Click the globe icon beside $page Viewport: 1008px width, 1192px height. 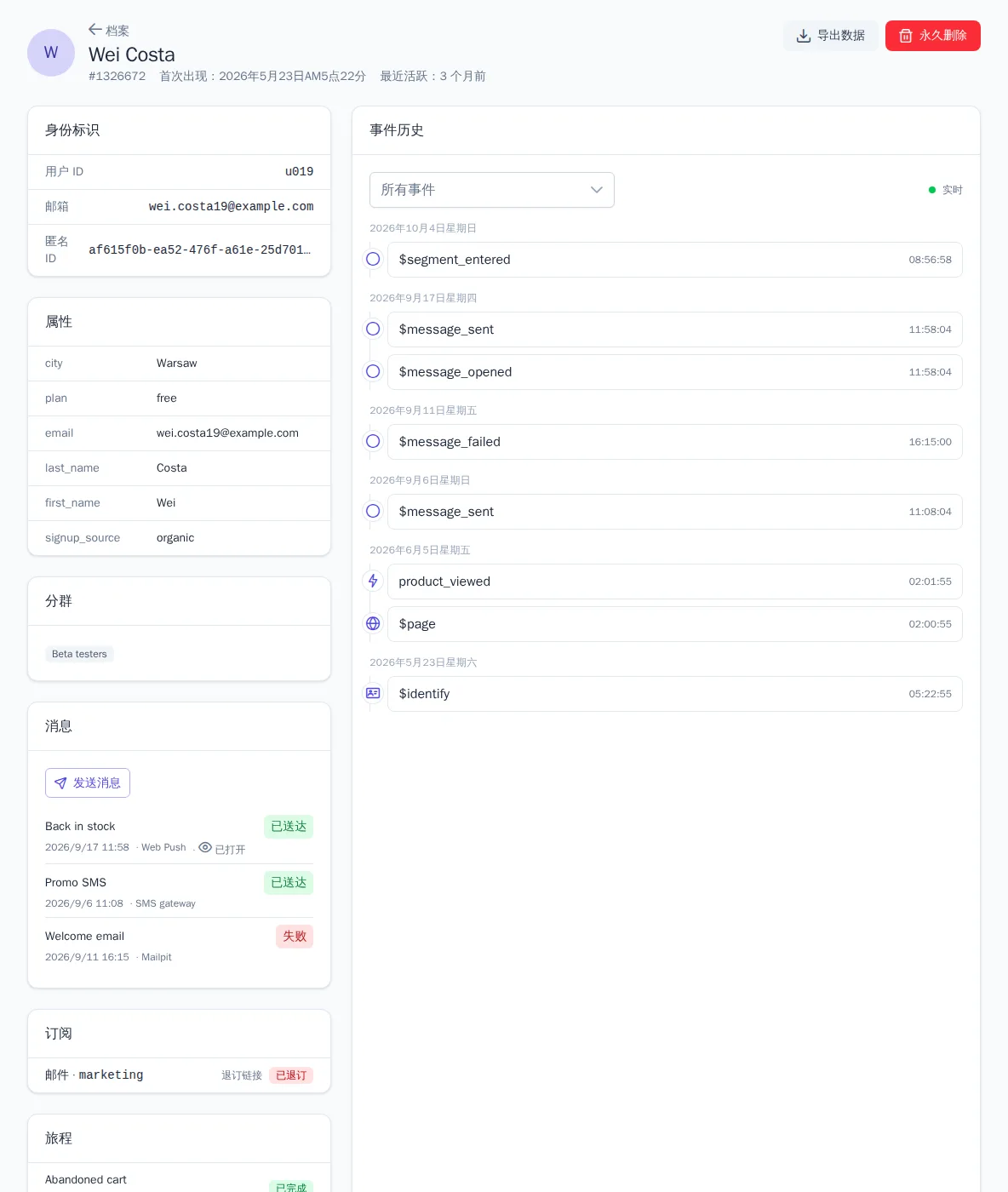[373, 623]
